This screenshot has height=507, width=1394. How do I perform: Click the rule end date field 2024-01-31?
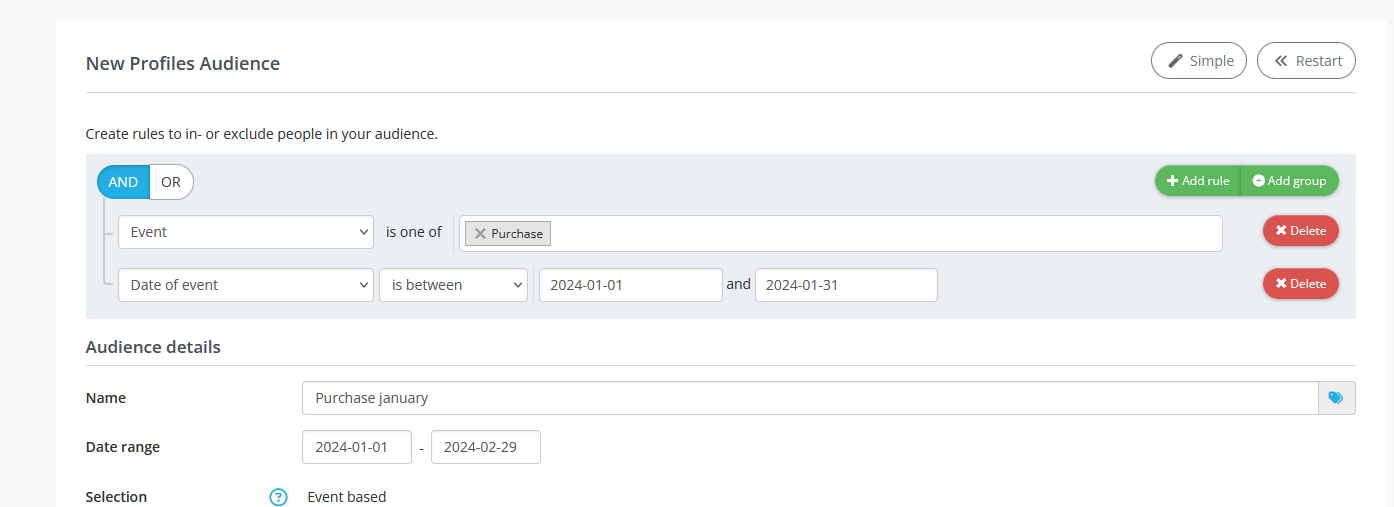pyautogui.click(x=846, y=285)
